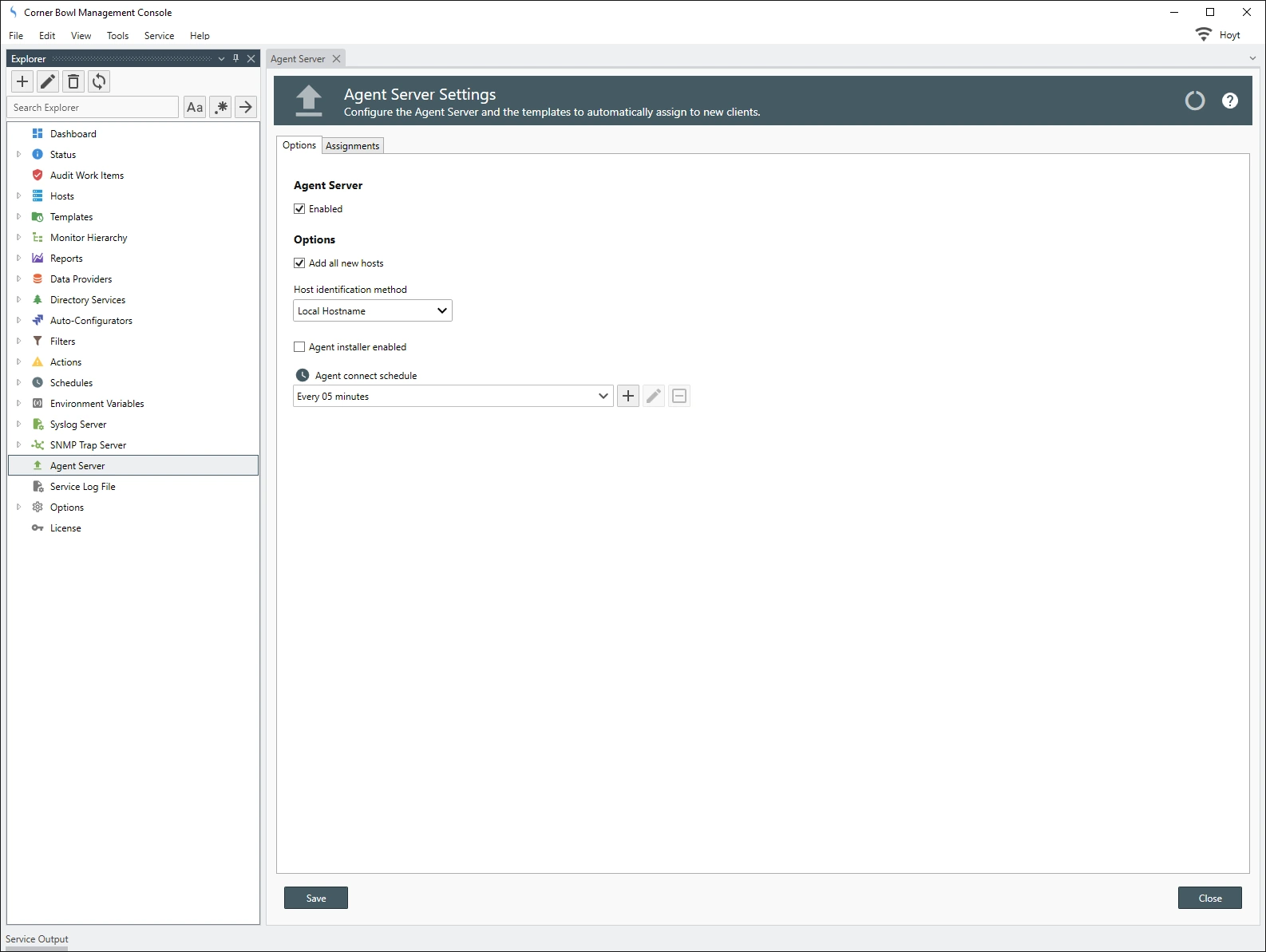Viewport: 1266px width, 952px height.
Task: Add a new agent connect schedule
Action: [x=628, y=396]
